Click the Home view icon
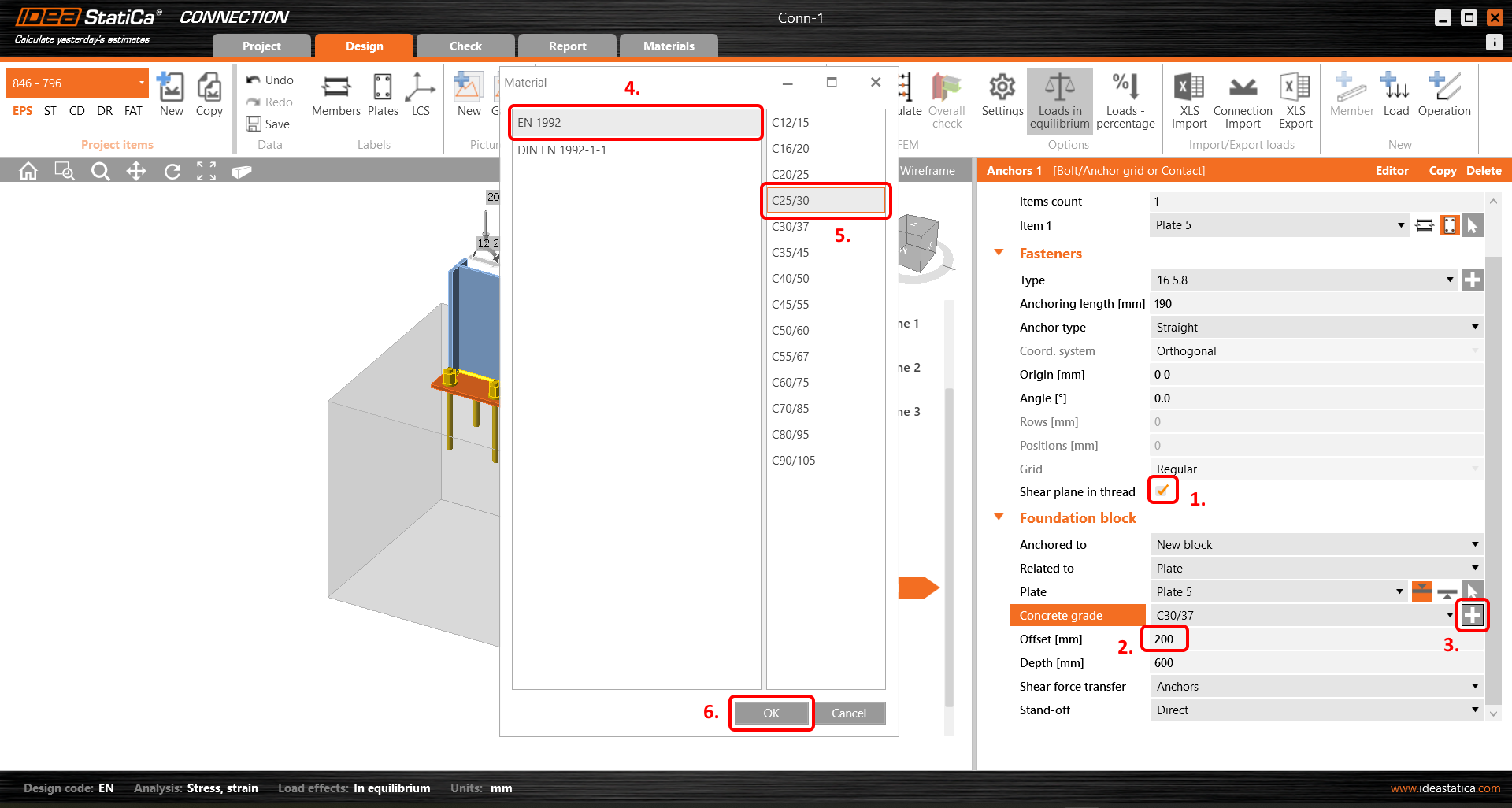 pos(28,171)
